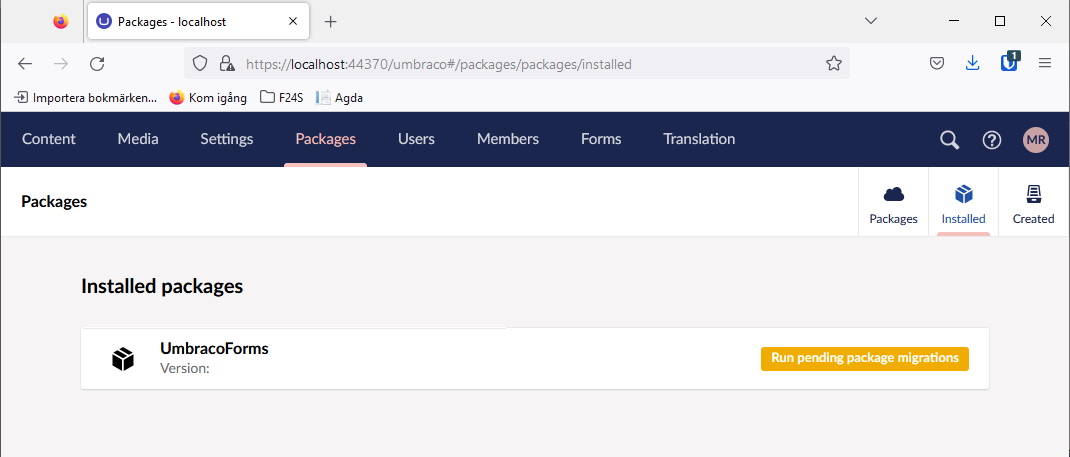
Task: Open the help question-mark icon
Action: click(992, 140)
